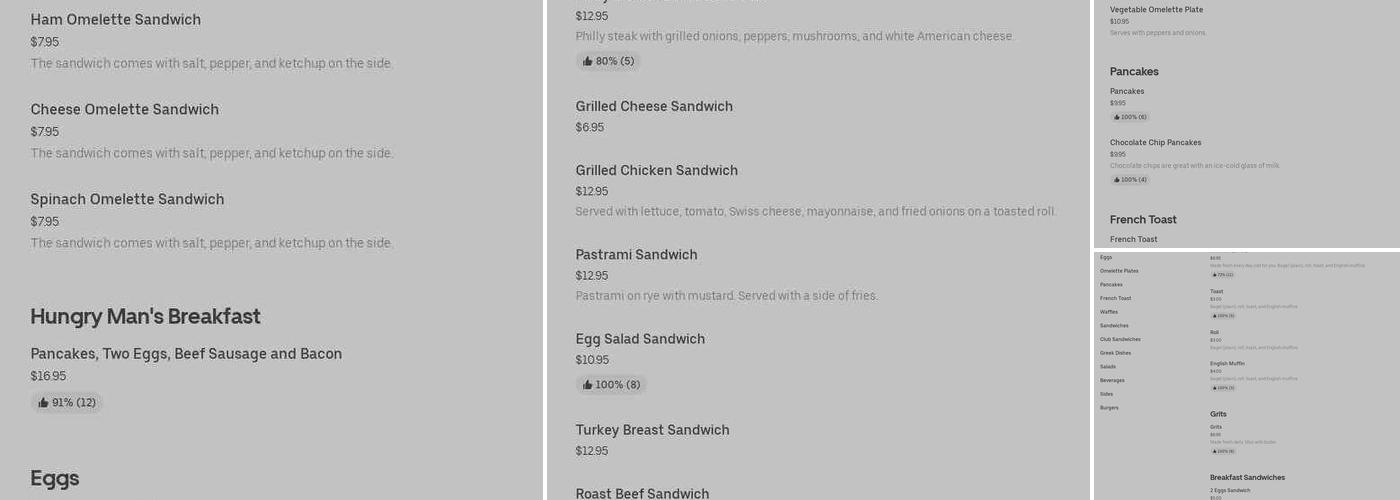Pick the Pastrami Sandwich item
This screenshot has height=500, width=1400.
[x=636, y=255]
